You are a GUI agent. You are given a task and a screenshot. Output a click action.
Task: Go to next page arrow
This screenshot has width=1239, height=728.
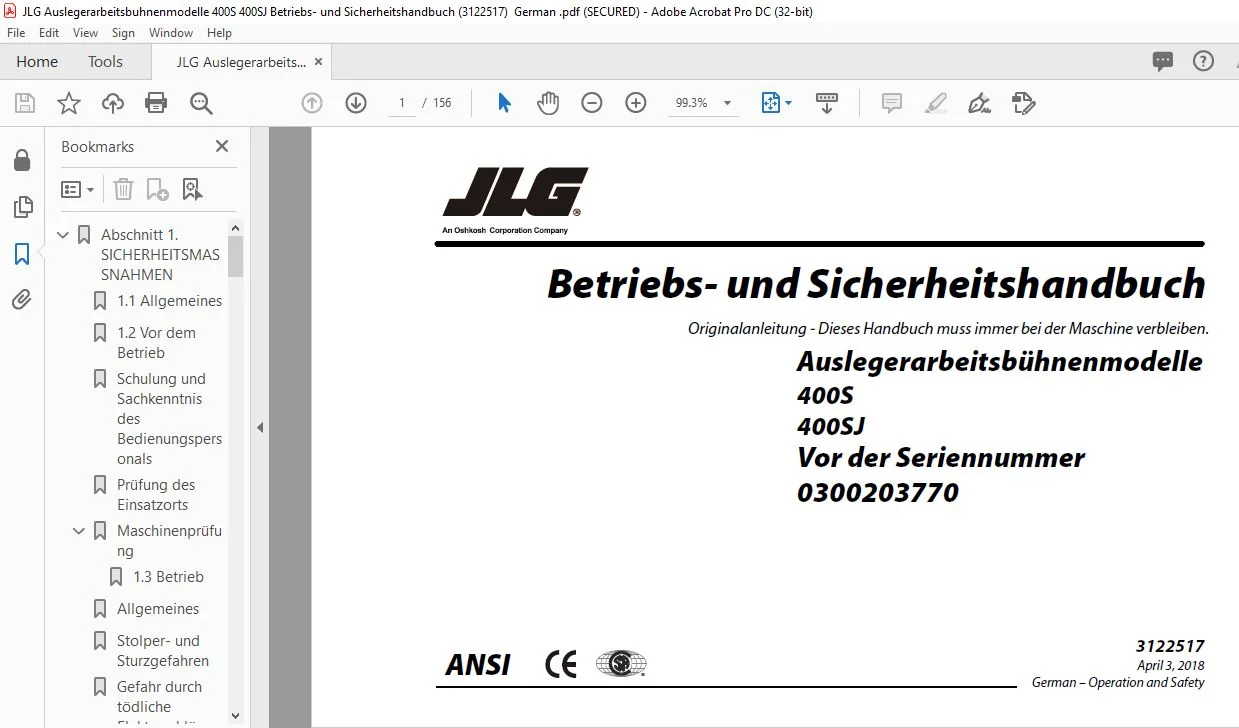pyautogui.click(x=356, y=103)
